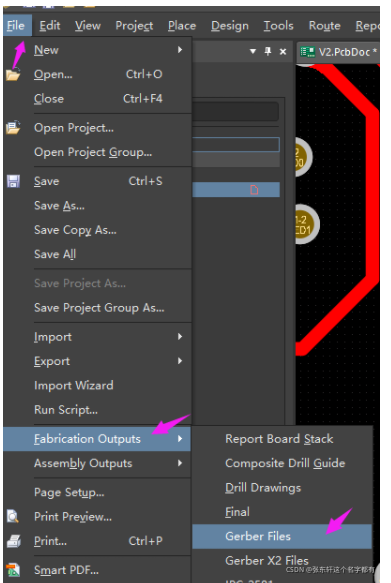Choose Print... entry
The image size is (391, 583).
pos(97,541)
